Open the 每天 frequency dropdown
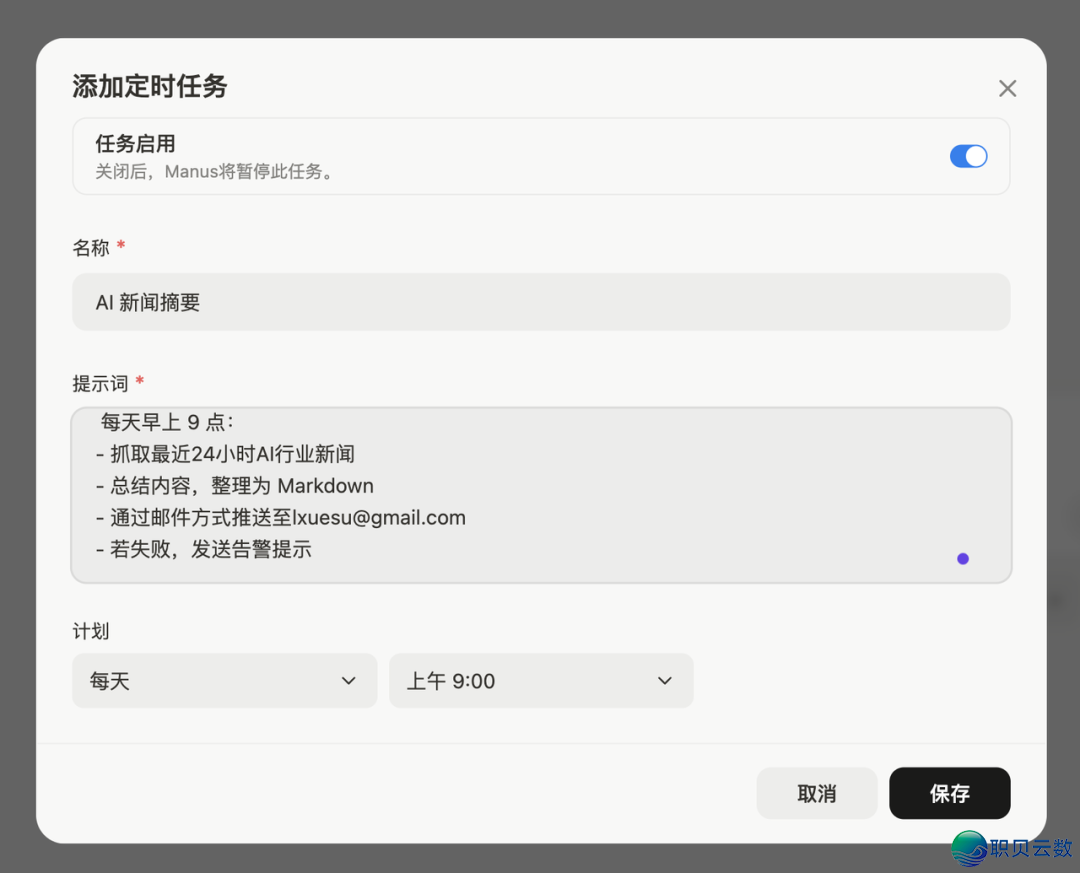Image resolution: width=1080 pixels, height=873 pixels. (x=224, y=681)
